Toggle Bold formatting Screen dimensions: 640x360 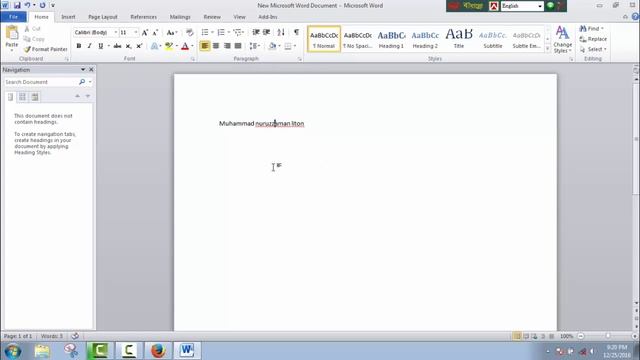pyautogui.click(x=79, y=46)
